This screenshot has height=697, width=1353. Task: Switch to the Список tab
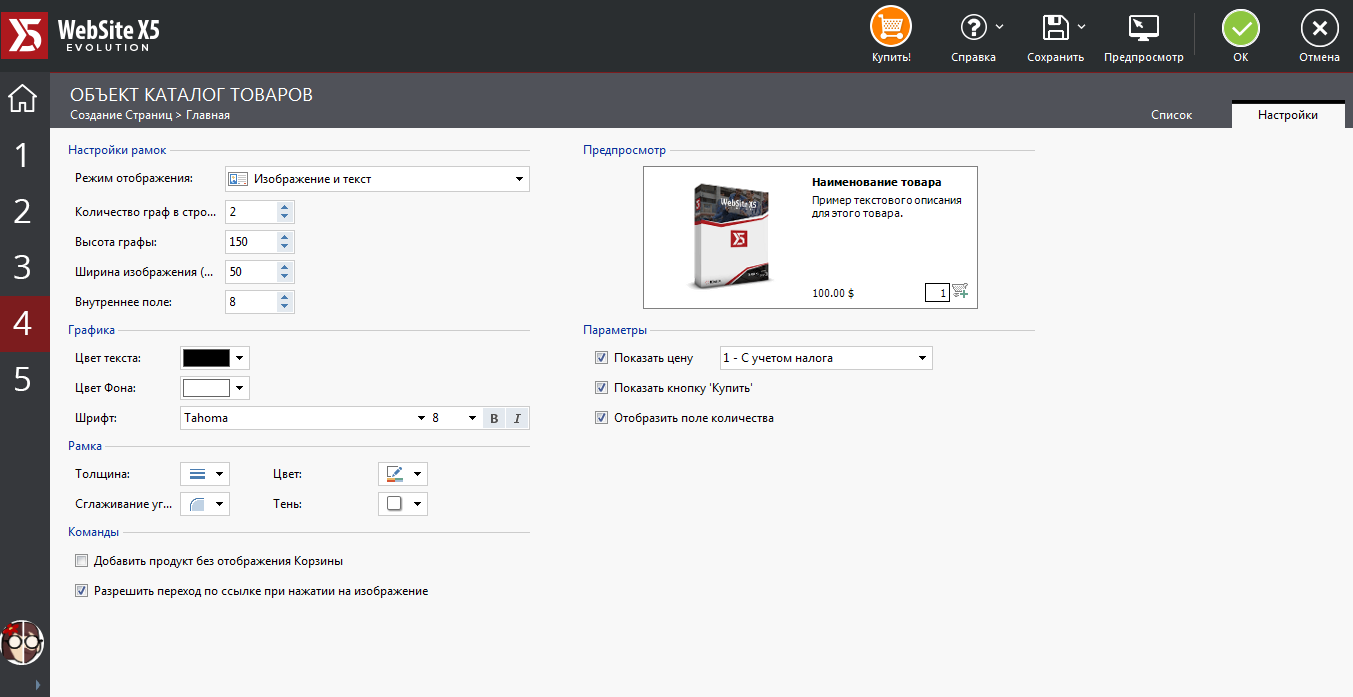point(1171,114)
